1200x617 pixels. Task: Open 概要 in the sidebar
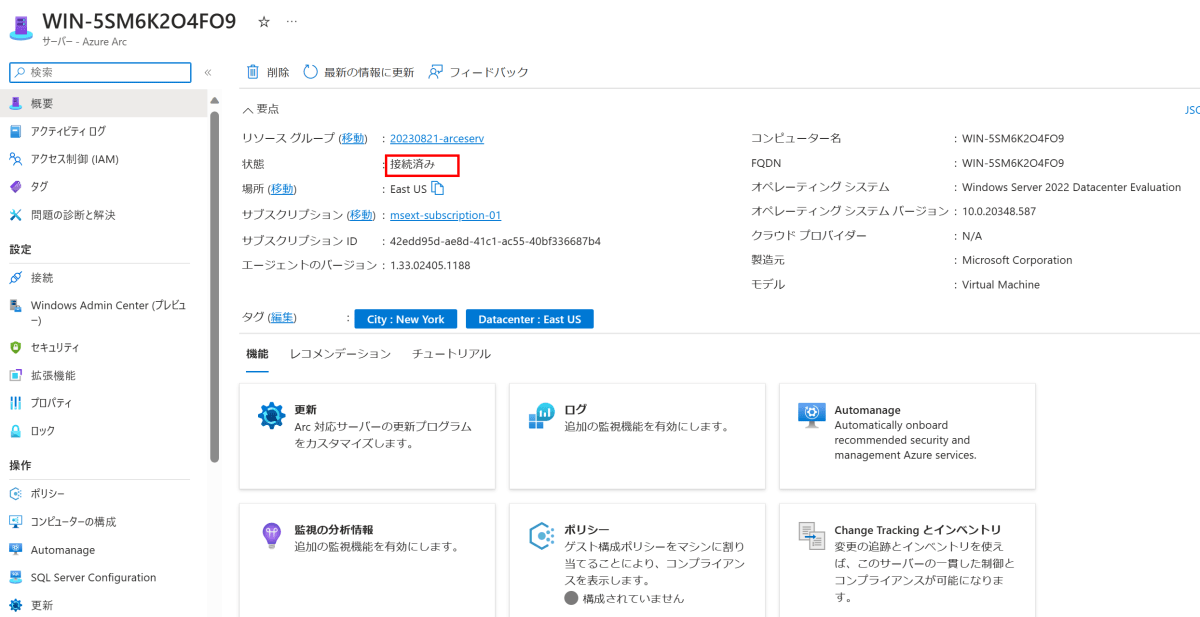[104, 103]
